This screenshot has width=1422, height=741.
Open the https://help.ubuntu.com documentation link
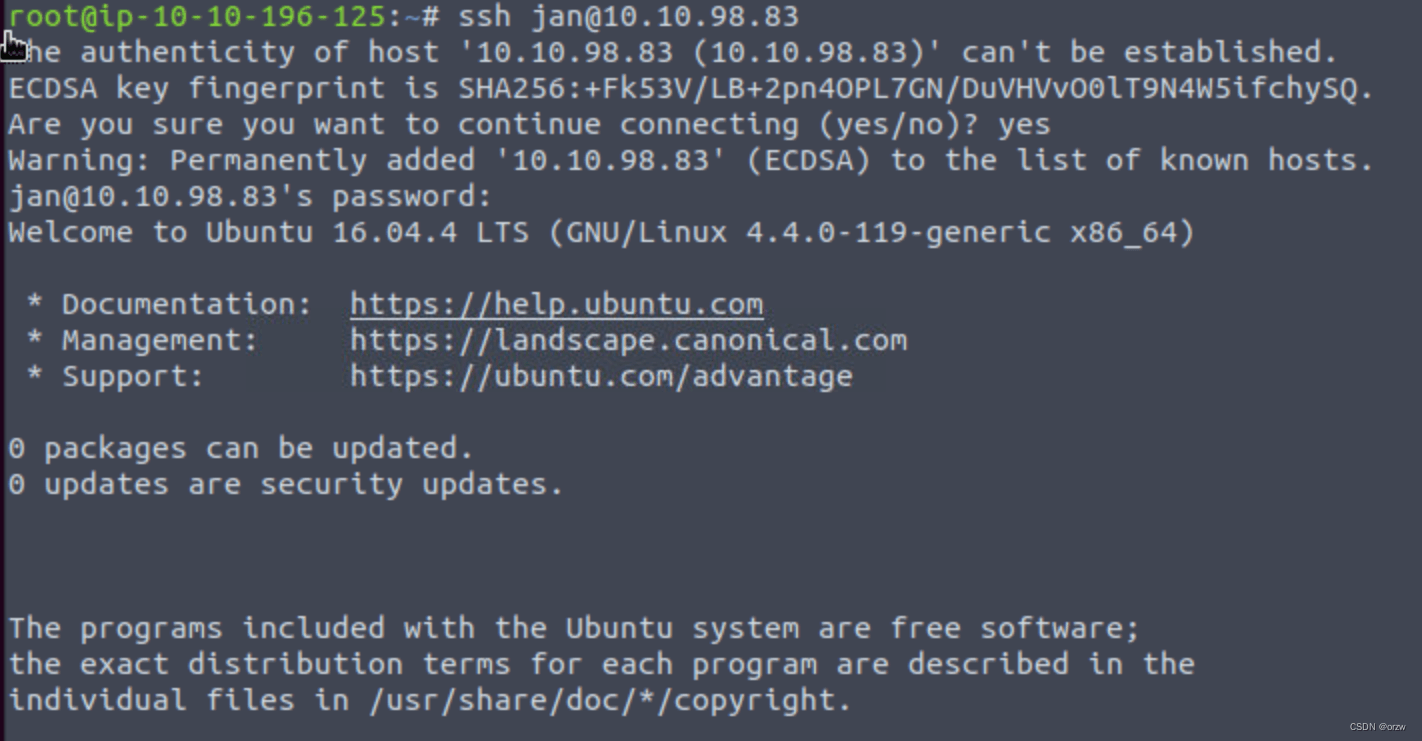[x=556, y=304]
